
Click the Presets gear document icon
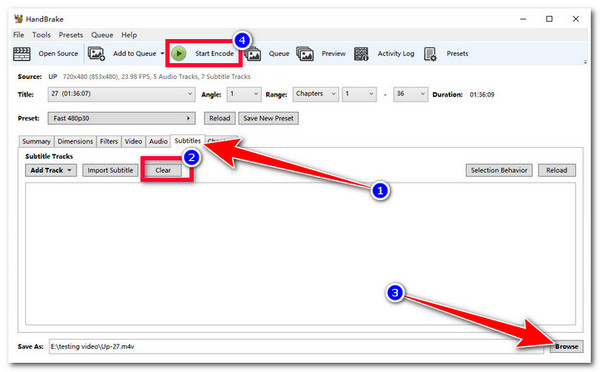430,54
